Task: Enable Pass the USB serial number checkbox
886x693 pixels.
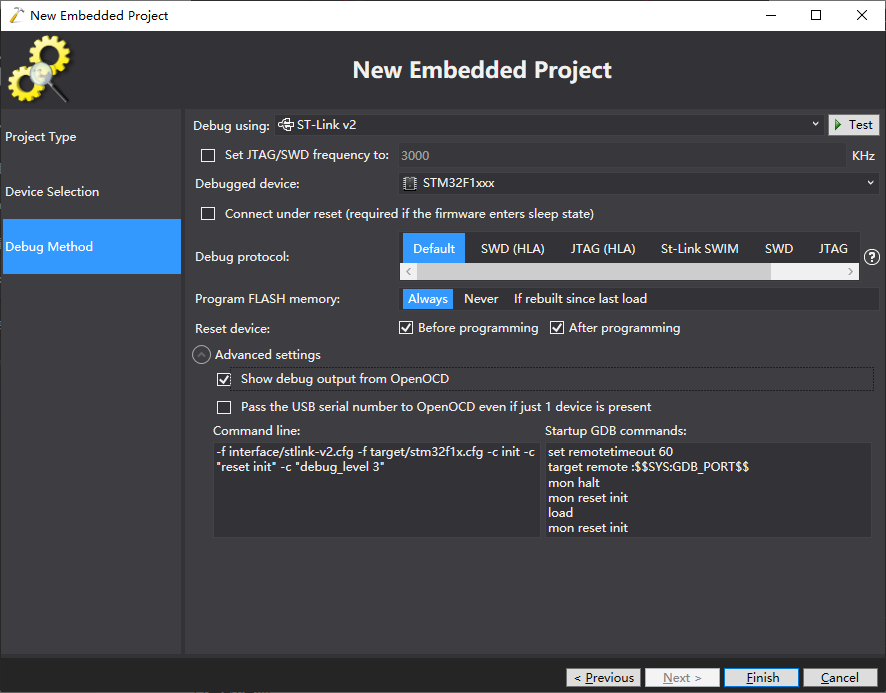Action: [224, 408]
